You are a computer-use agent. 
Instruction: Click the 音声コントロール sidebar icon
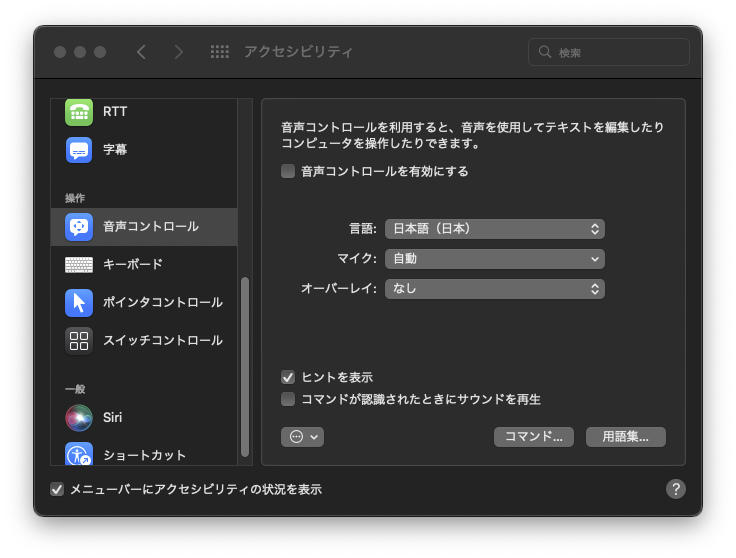click(x=79, y=227)
